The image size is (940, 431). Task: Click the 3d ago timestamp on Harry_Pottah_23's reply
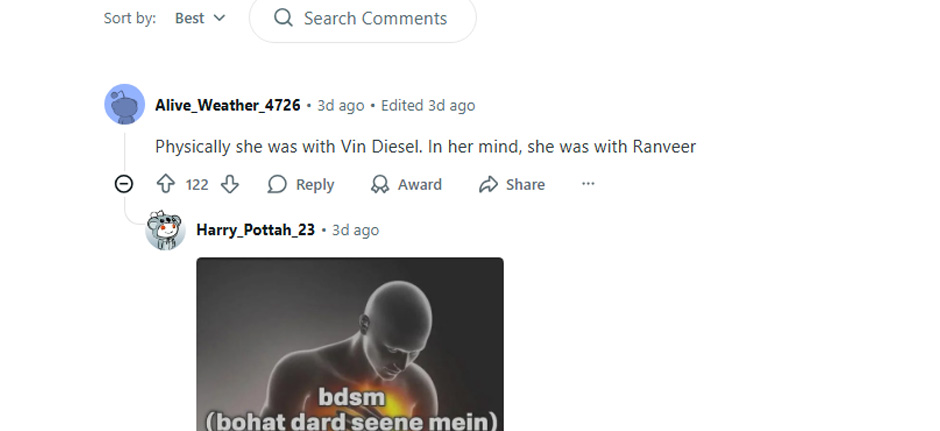(355, 230)
